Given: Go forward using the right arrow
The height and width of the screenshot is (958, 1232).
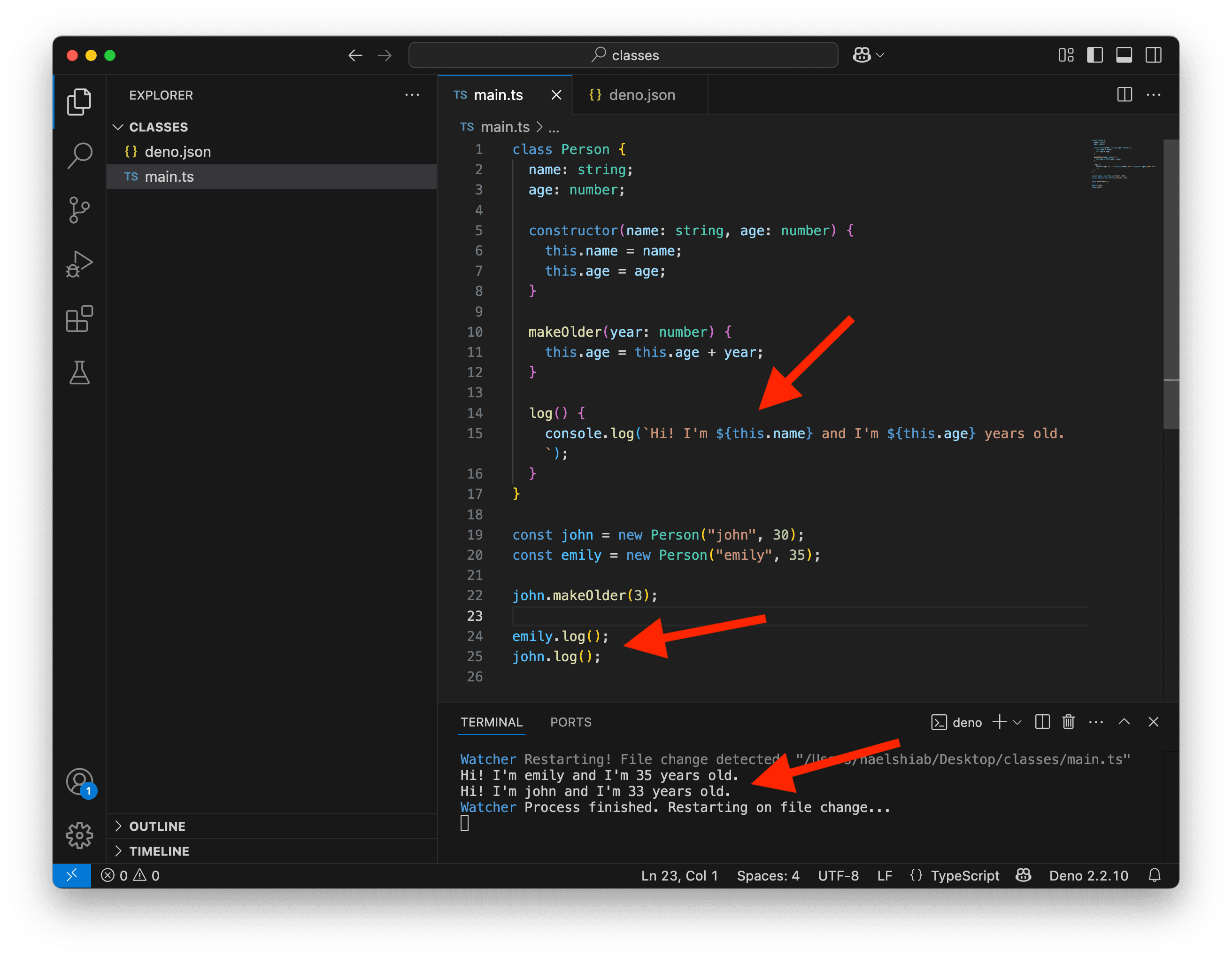Looking at the screenshot, I should tap(385, 55).
